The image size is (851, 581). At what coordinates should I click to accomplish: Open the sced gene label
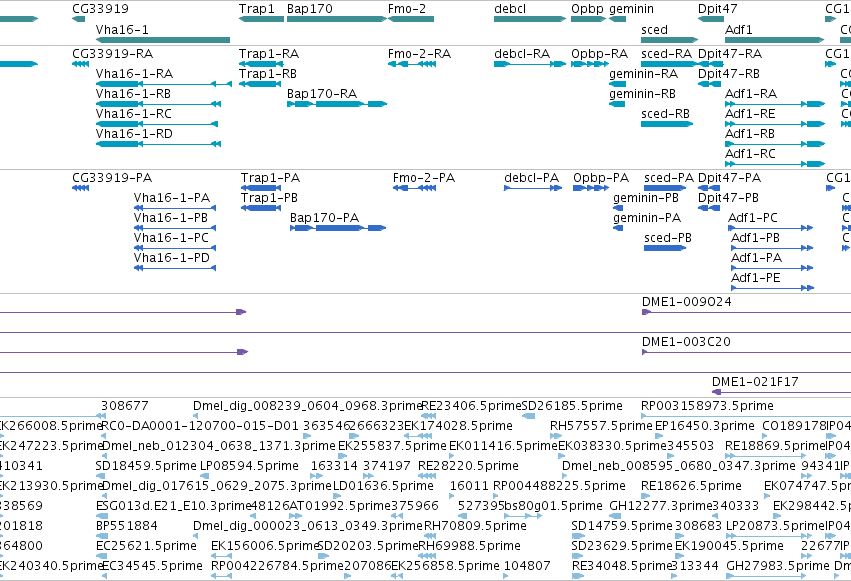655,30
